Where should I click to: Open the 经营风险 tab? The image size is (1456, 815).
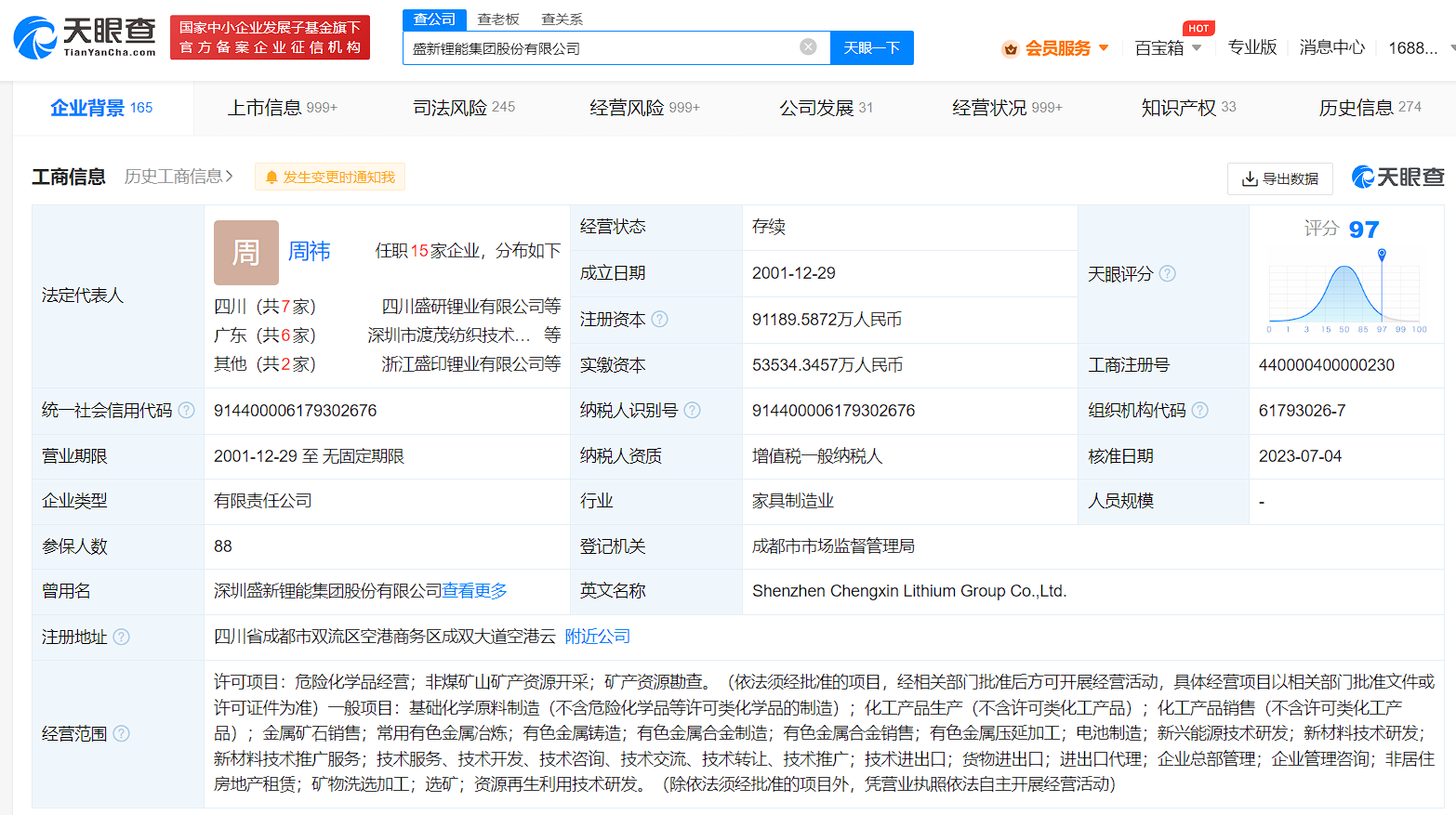pos(644,108)
